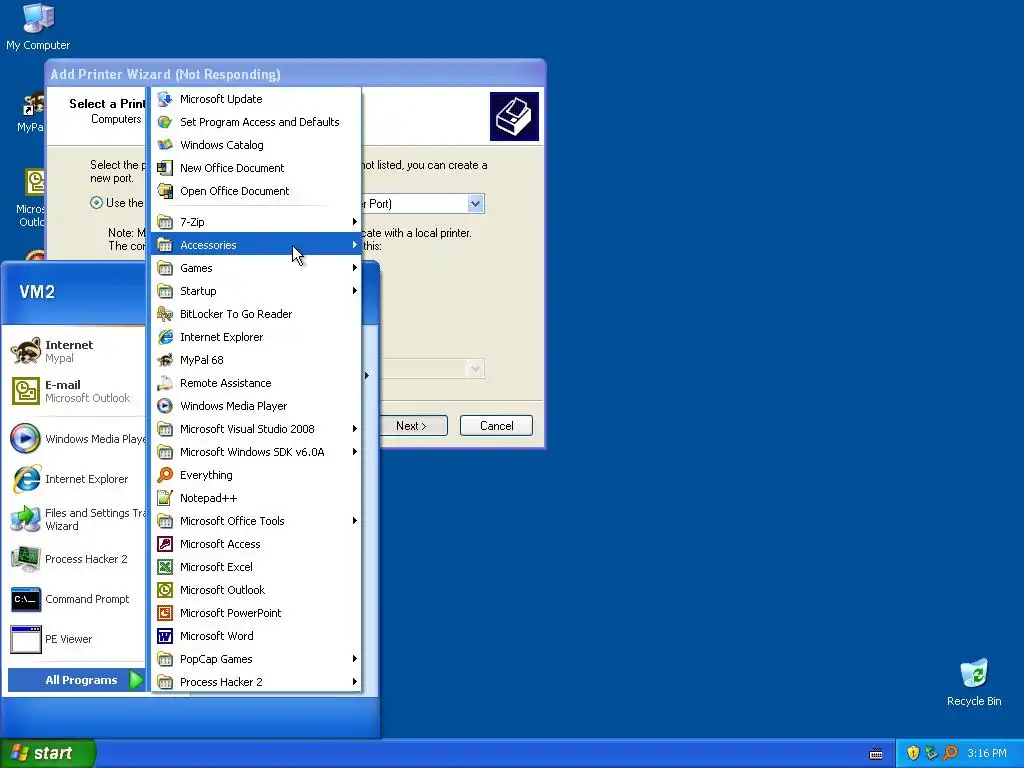
Task: Launch Internet Explorer from the All Programs list
Action: click(256, 337)
